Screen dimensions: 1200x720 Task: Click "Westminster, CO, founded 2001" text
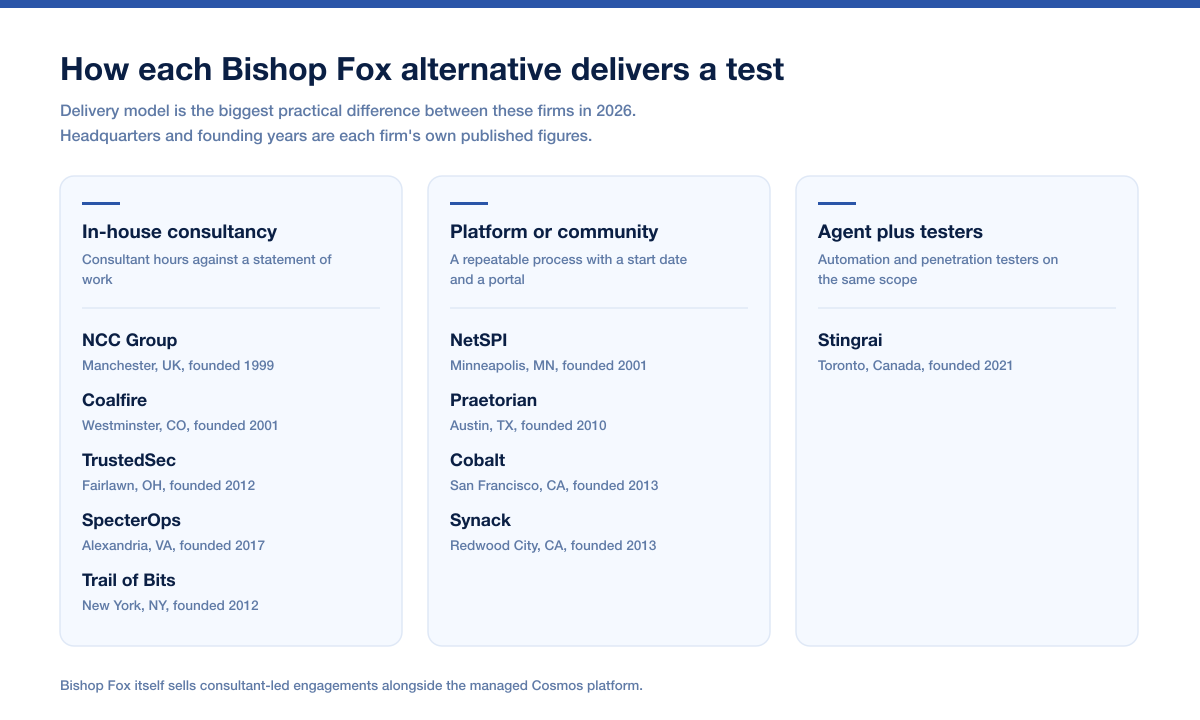(180, 426)
